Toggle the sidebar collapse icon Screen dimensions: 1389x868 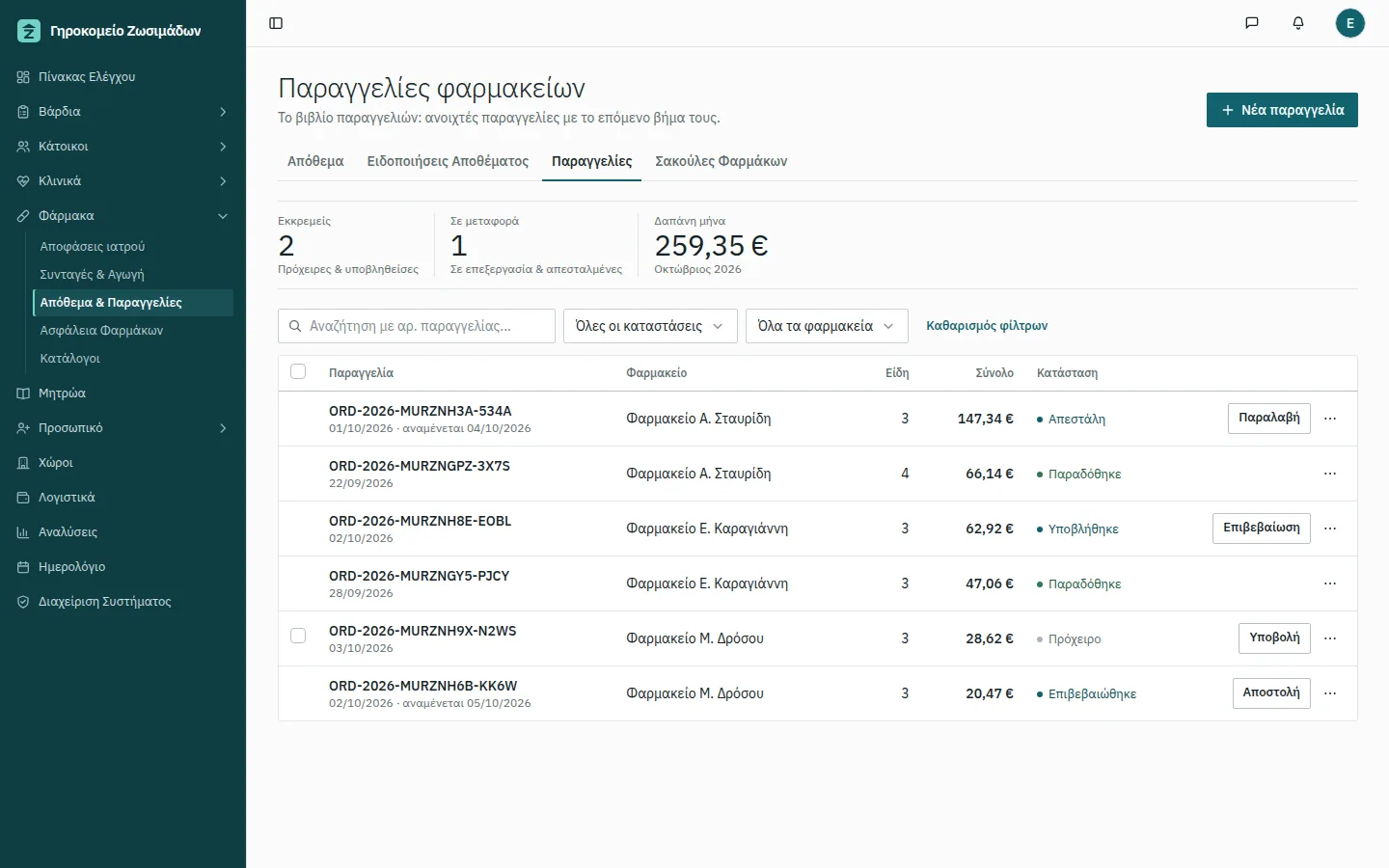coord(276,23)
